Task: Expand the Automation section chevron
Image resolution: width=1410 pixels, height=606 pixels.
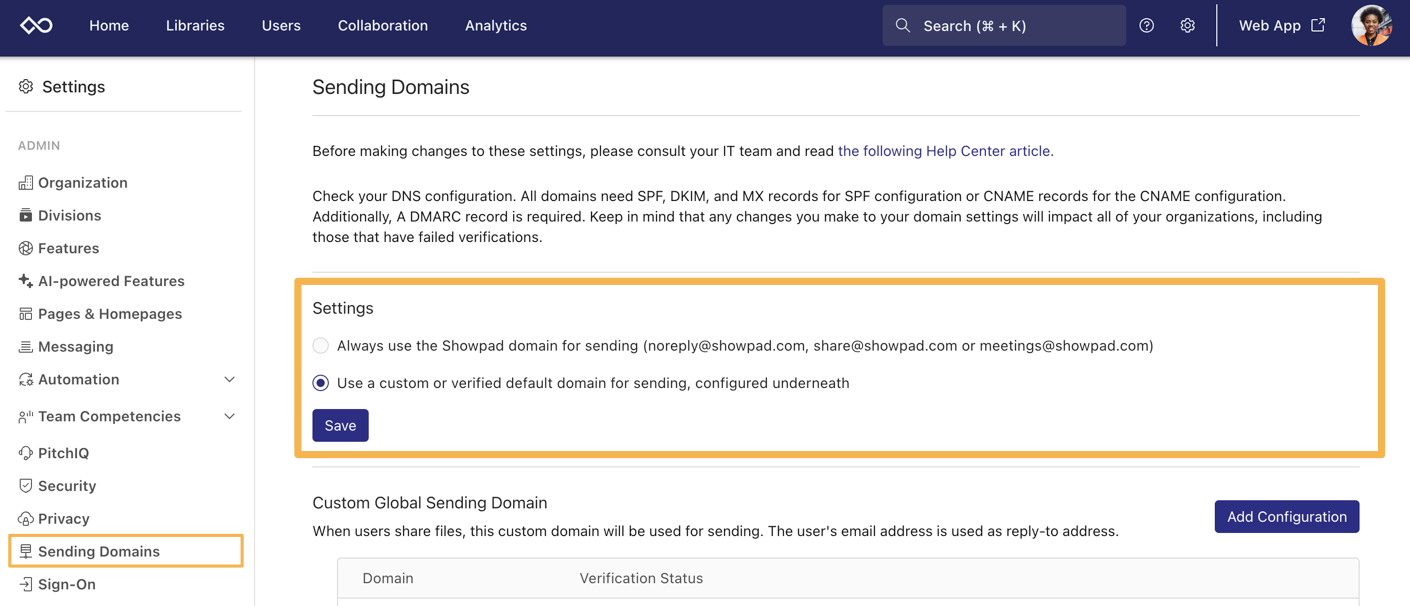Action: pyautogui.click(x=229, y=380)
